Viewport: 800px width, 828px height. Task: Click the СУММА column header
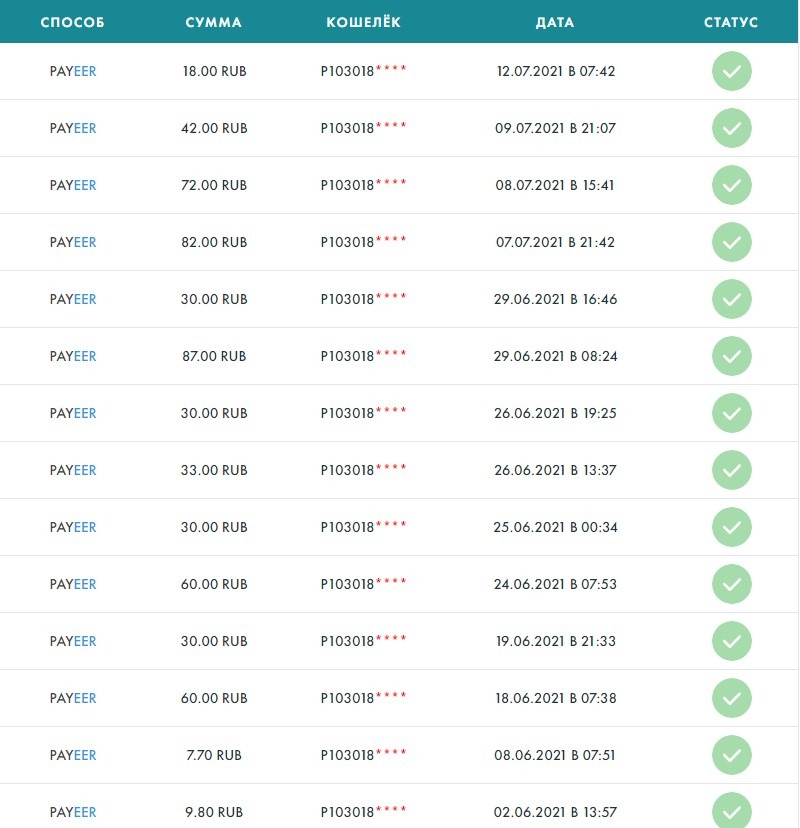click(x=214, y=22)
